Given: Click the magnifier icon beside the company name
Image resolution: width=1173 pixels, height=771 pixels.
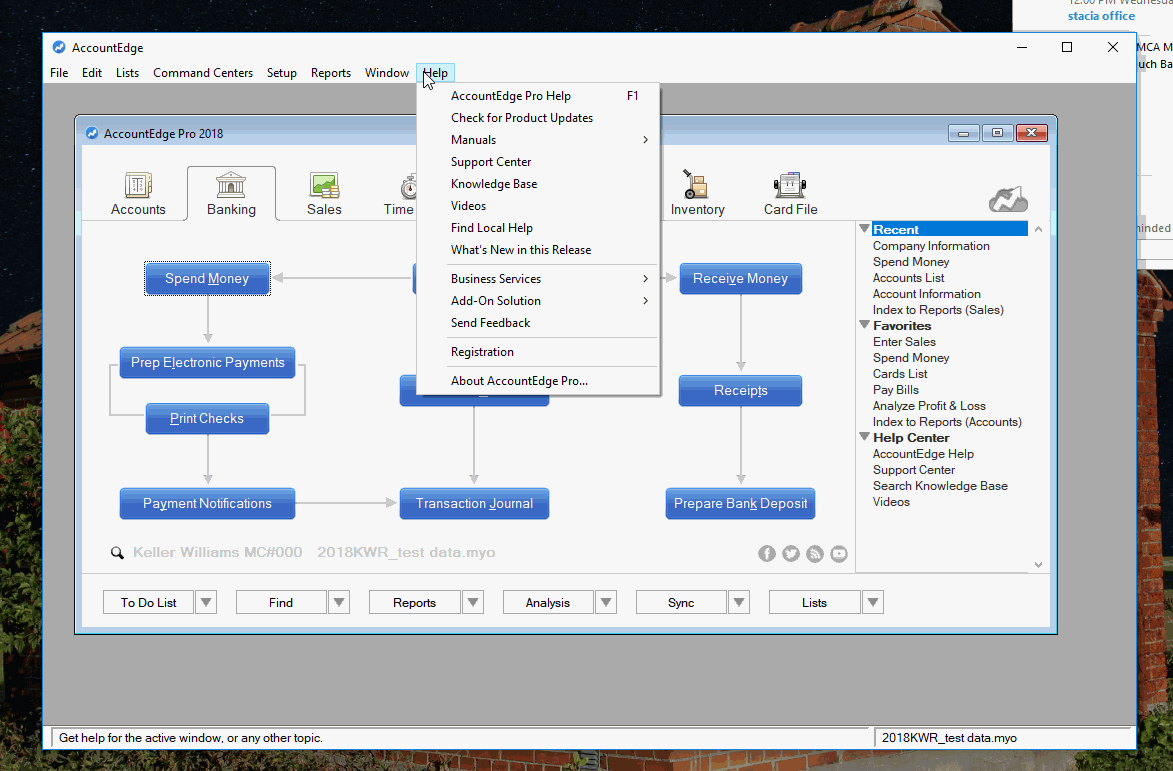Looking at the screenshot, I should click(x=117, y=553).
